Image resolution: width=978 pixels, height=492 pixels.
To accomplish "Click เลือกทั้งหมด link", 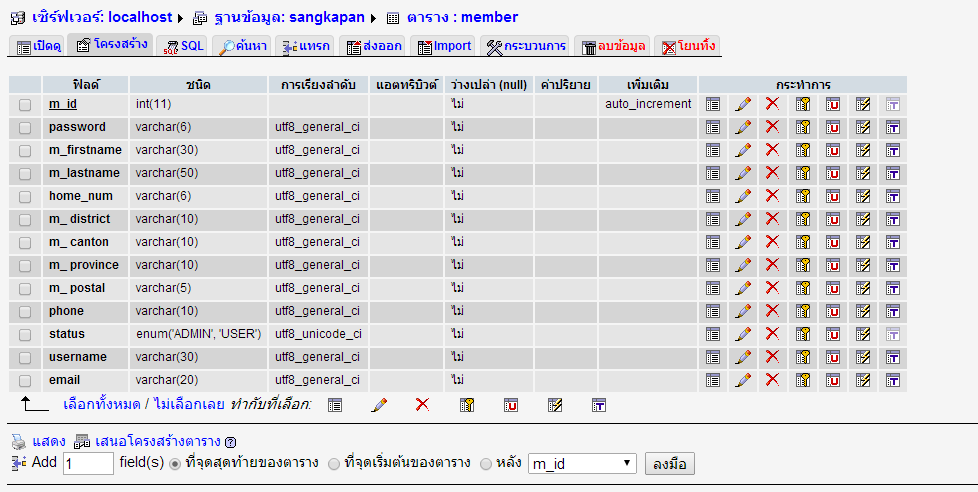I will [x=102, y=405].
